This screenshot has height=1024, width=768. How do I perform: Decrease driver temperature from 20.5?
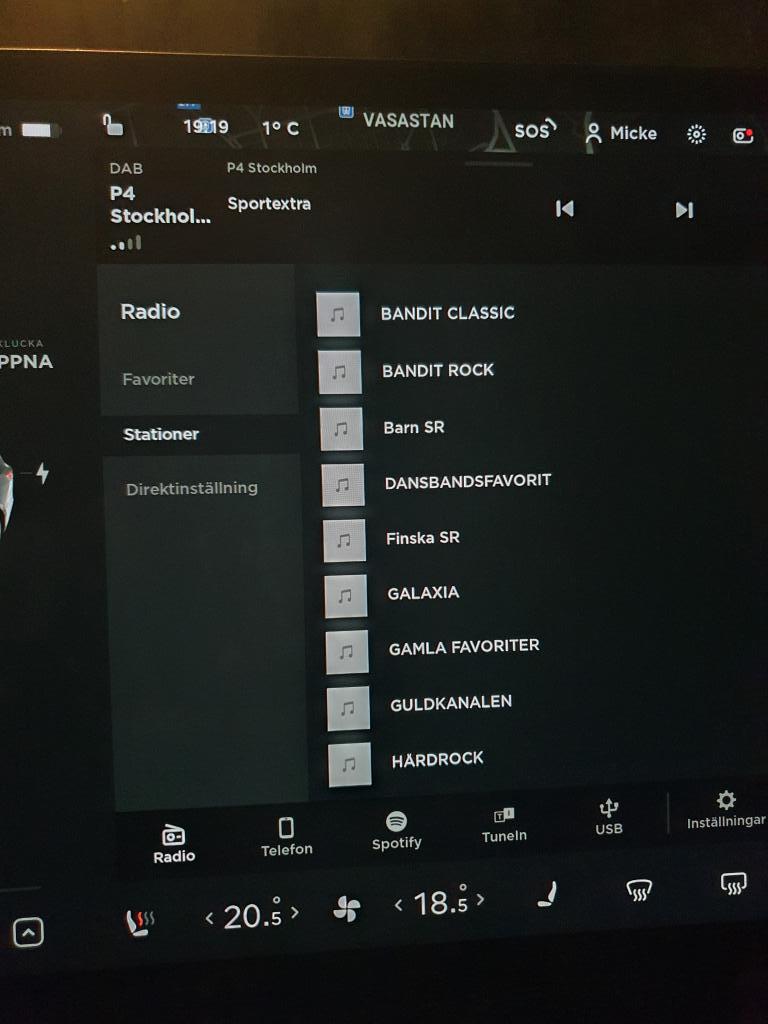click(x=209, y=919)
